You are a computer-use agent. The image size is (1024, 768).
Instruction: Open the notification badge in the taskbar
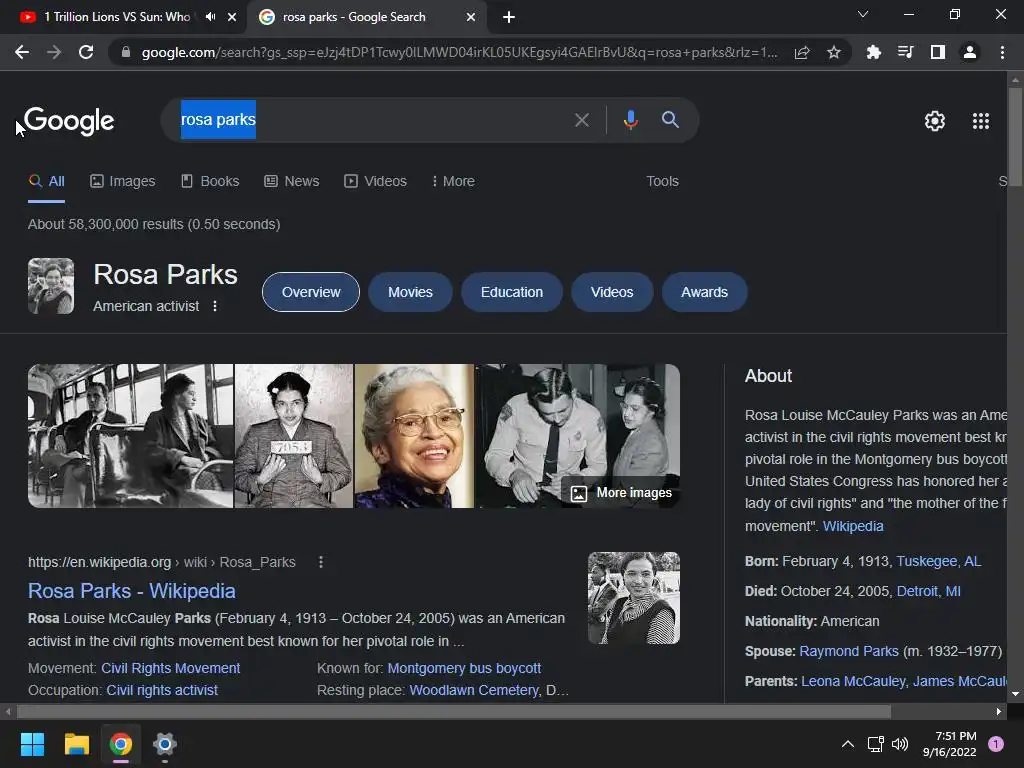pos(996,744)
